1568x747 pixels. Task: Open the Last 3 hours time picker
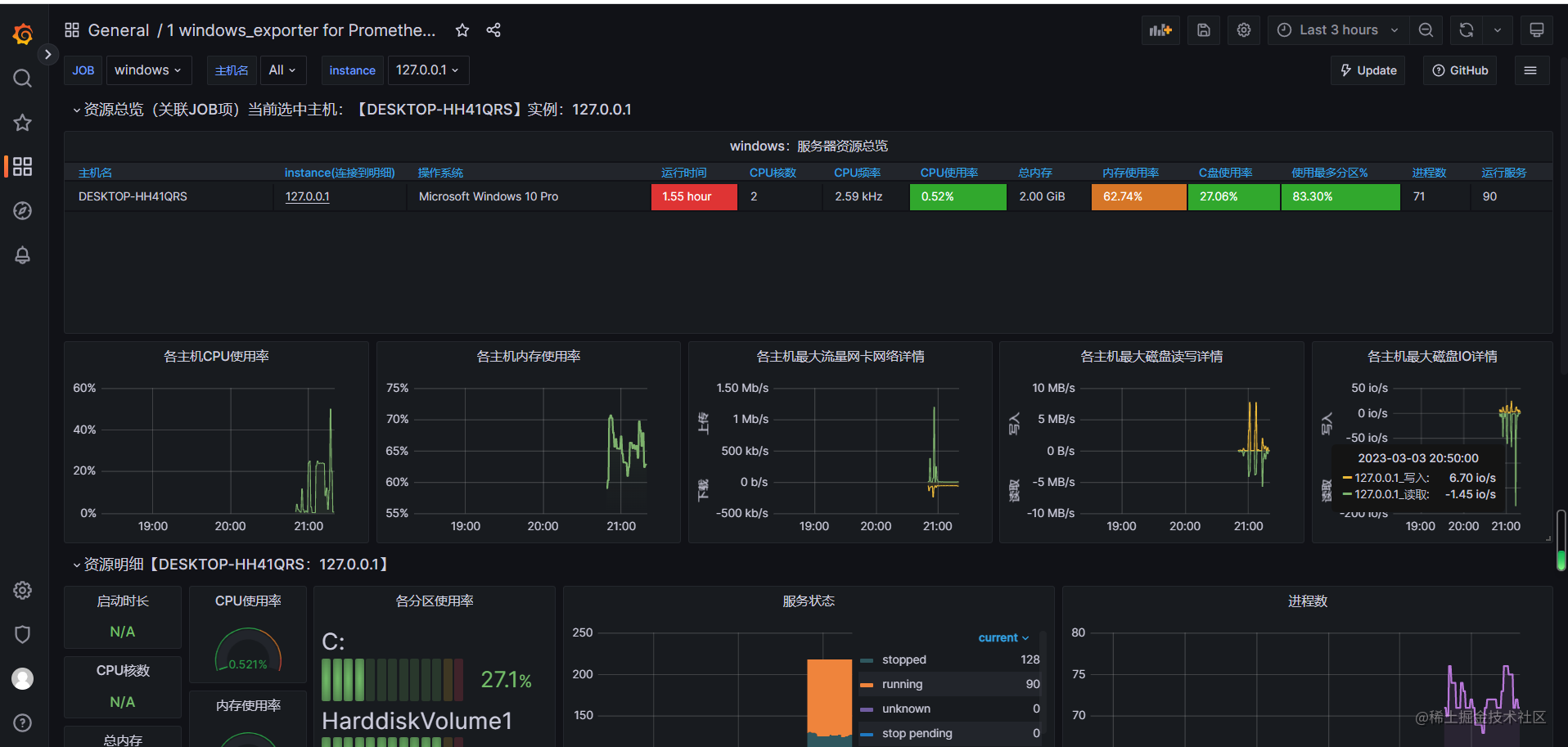pos(1337,29)
